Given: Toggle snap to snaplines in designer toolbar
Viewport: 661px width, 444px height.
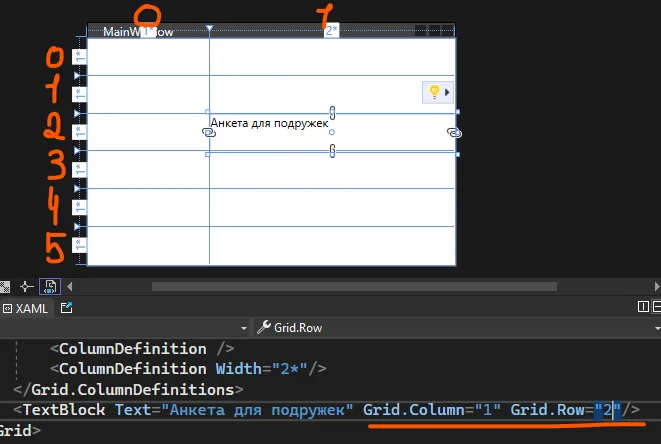Looking at the screenshot, I should 27,287.
